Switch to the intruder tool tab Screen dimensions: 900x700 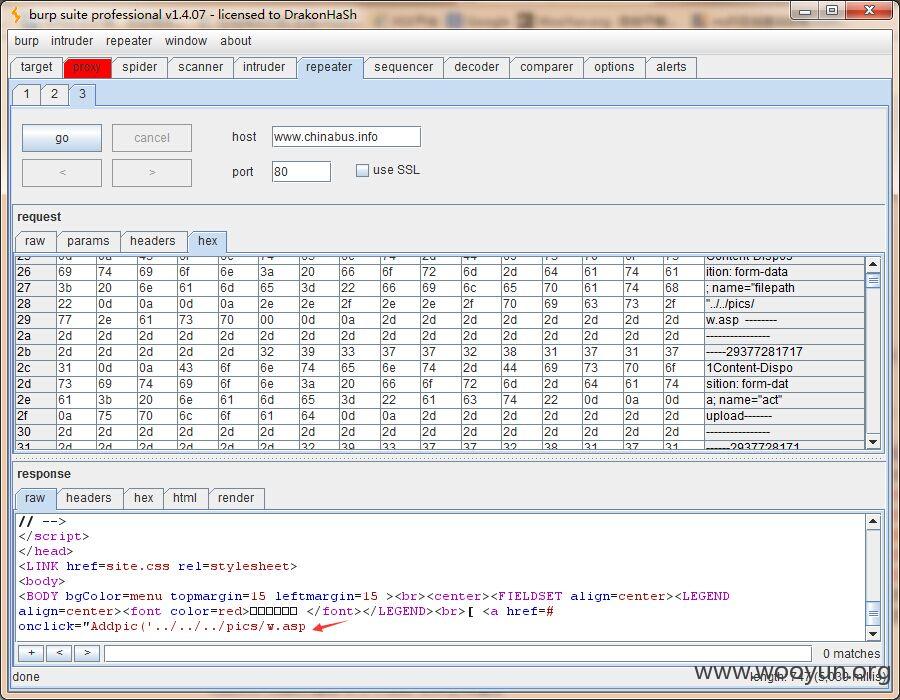[264, 67]
